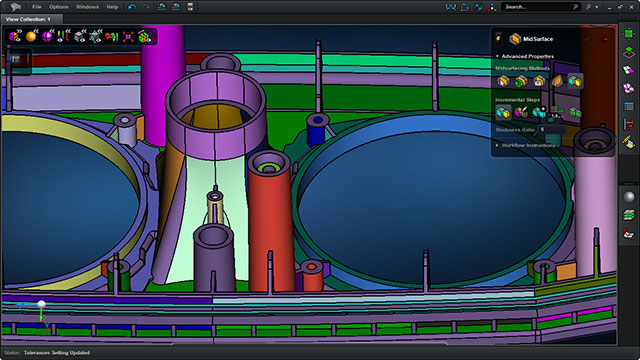Click the Incremental Steps brush edit icon
Screen dimensions: 640x360
[x=521, y=112]
